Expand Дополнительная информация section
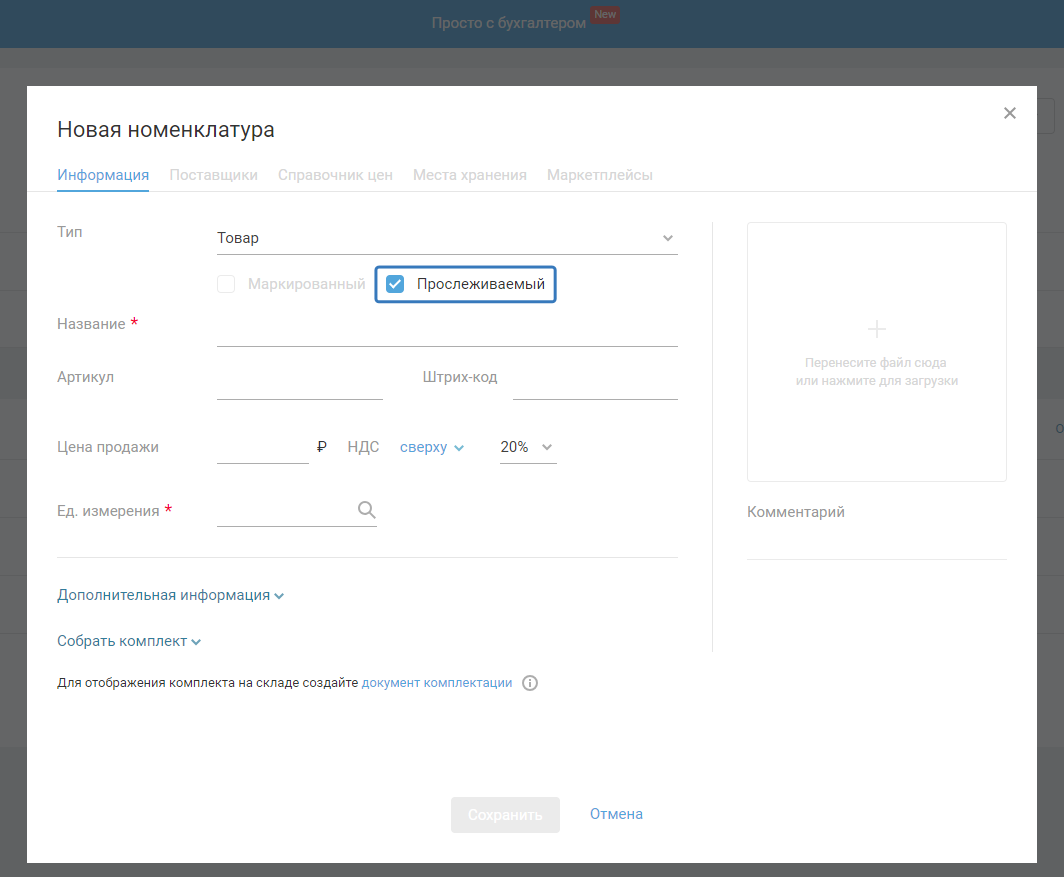This screenshot has height=877, width=1064. click(170, 595)
